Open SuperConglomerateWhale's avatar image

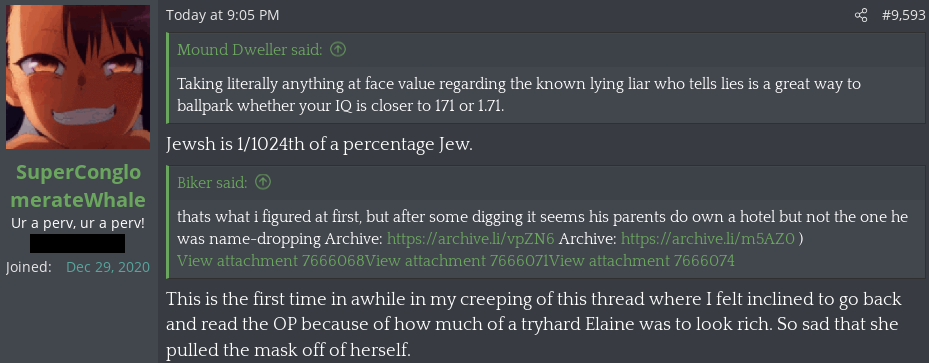pos(78,77)
